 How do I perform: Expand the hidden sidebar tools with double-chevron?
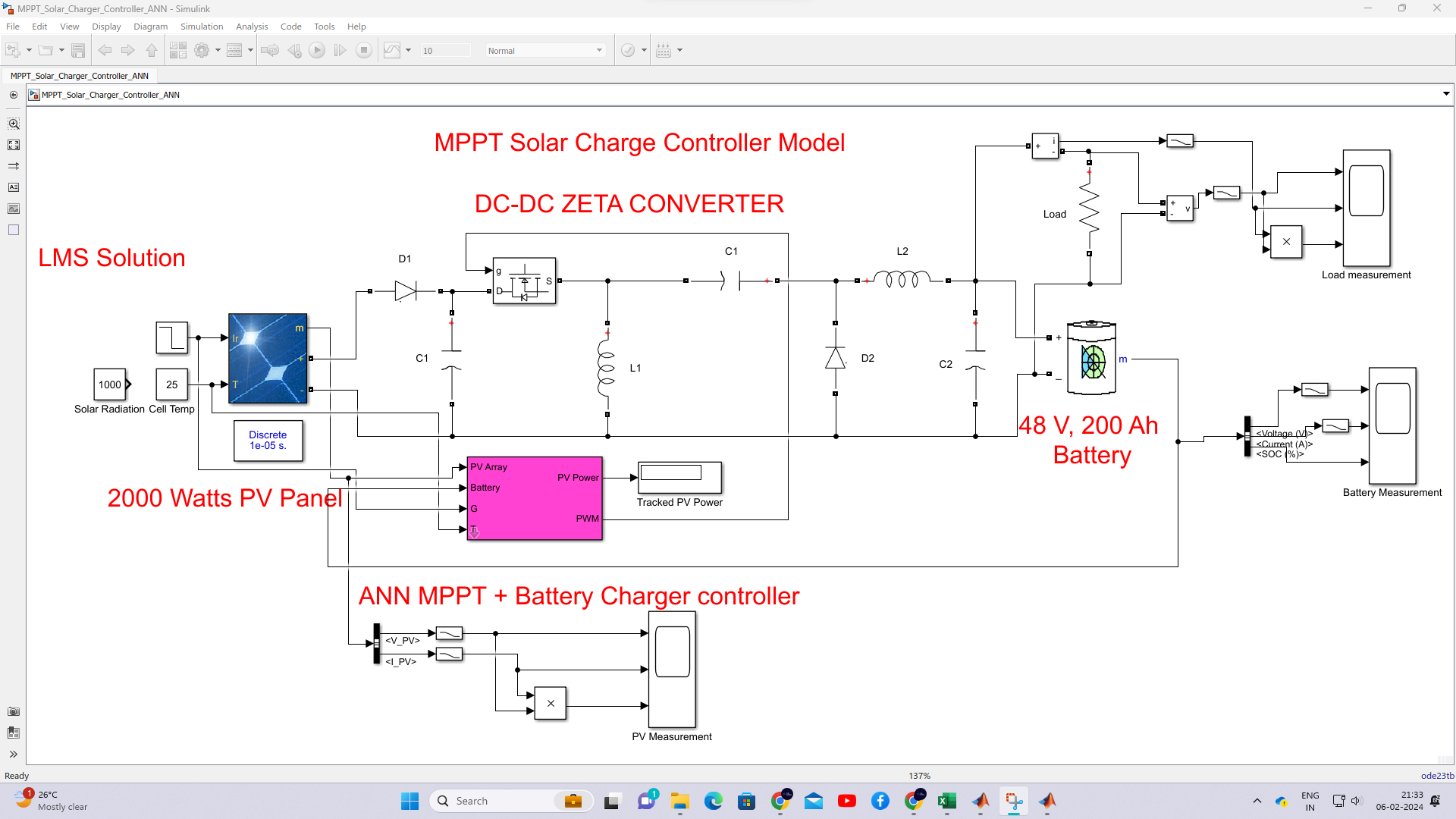tap(13, 754)
